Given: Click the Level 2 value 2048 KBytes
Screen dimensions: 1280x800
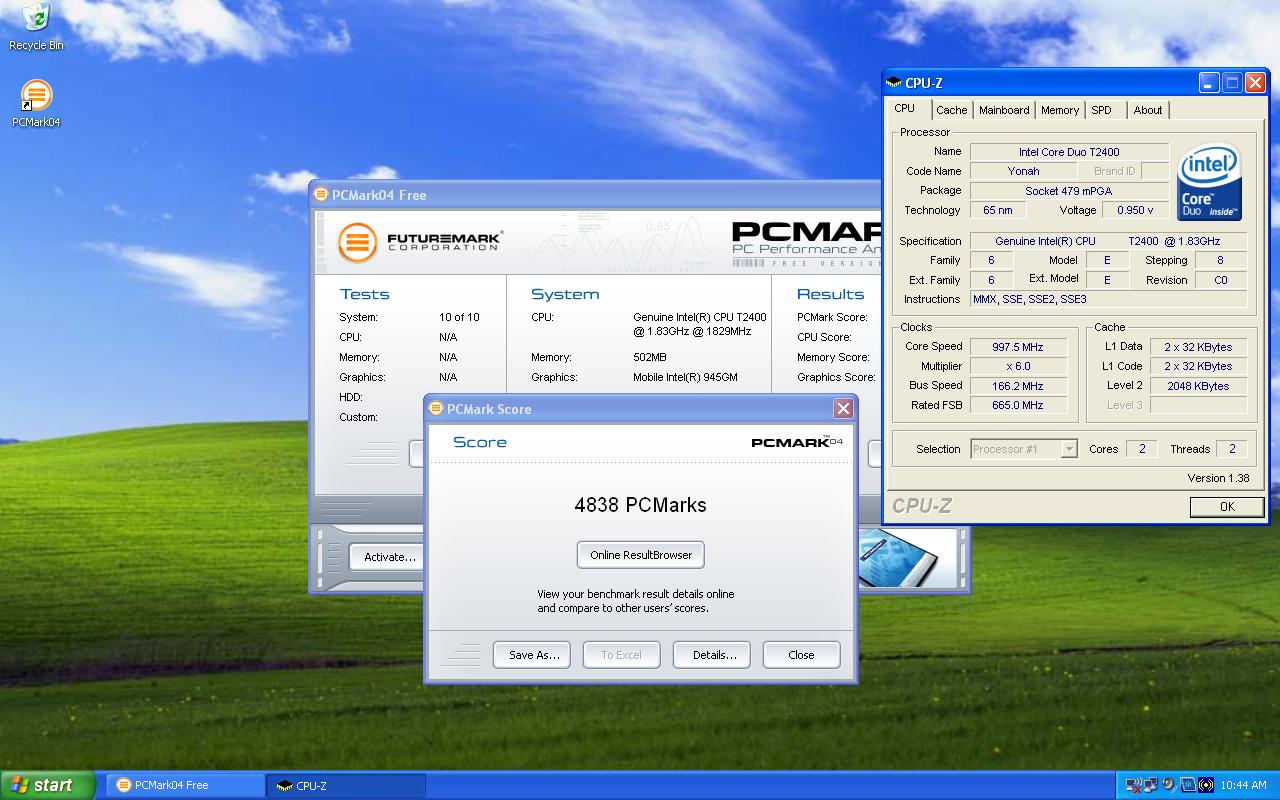Looking at the screenshot, I should [x=1198, y=386].
